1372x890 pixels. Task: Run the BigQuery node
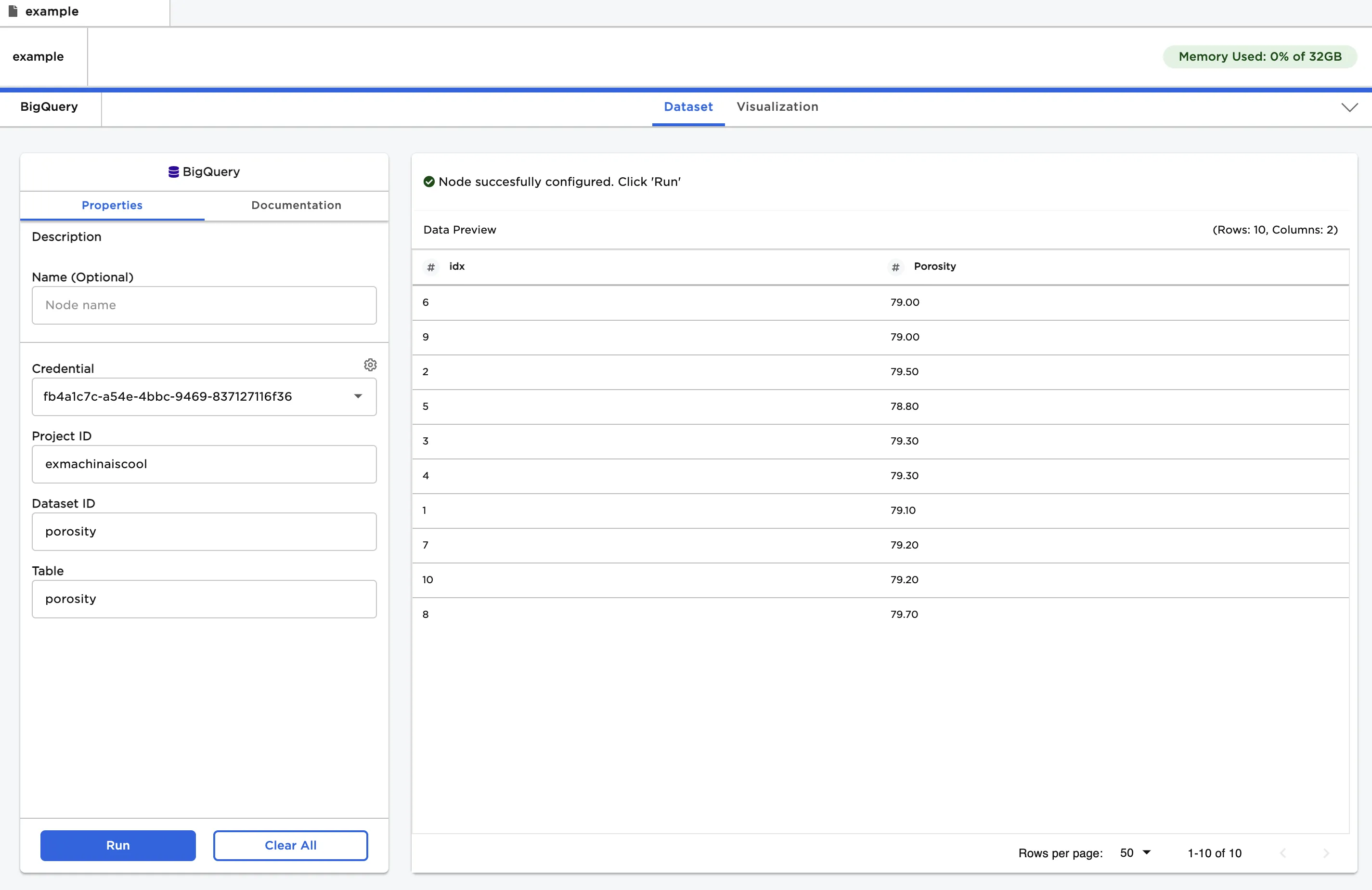coord(117,845)
